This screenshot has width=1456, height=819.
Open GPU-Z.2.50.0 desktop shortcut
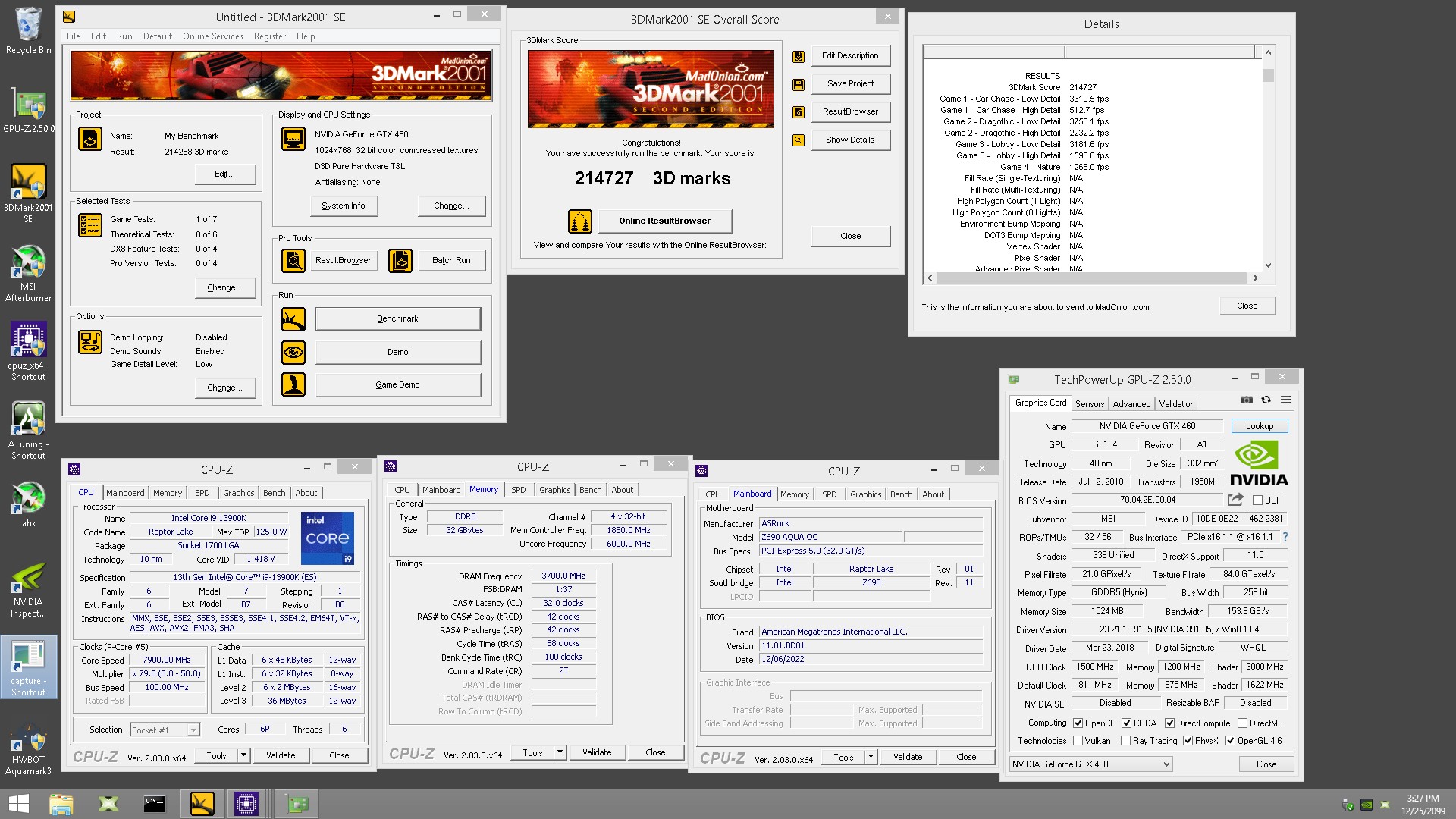(28, 111)
